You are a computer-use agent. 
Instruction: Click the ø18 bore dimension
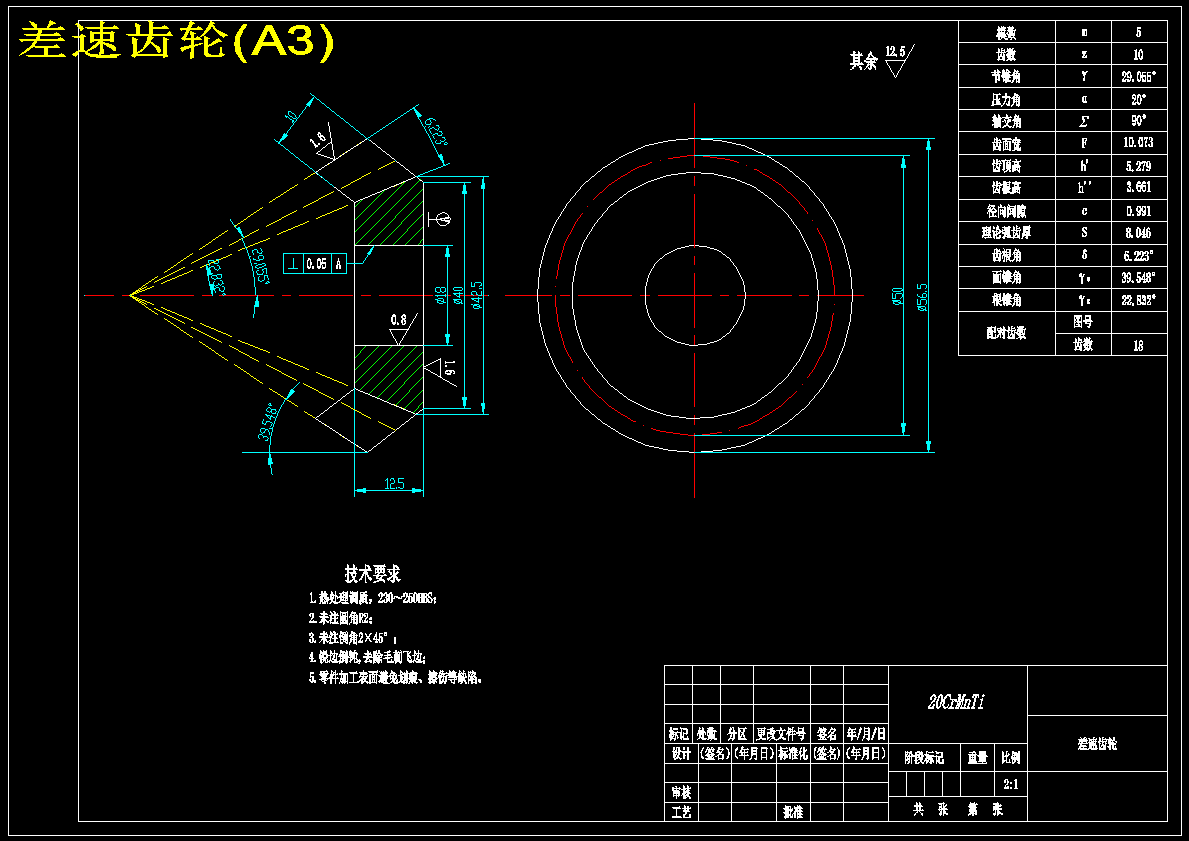[x=440, y=296]
